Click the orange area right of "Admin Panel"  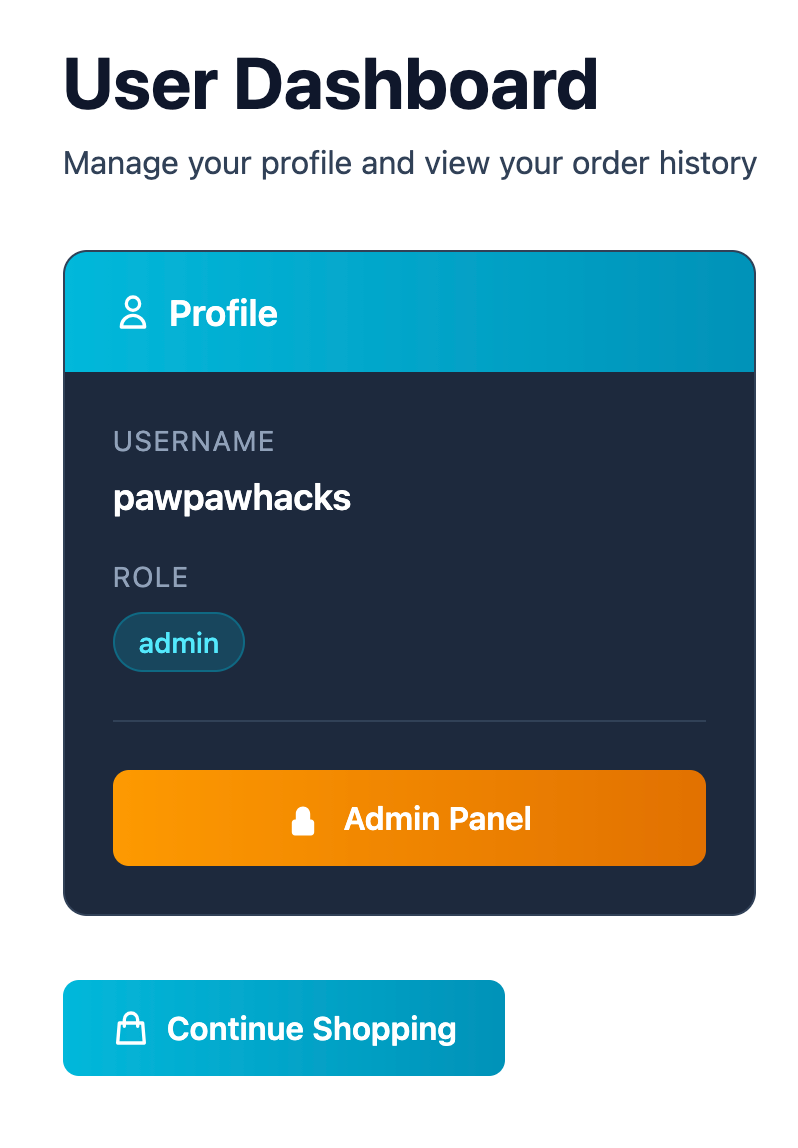click(620, 818)
